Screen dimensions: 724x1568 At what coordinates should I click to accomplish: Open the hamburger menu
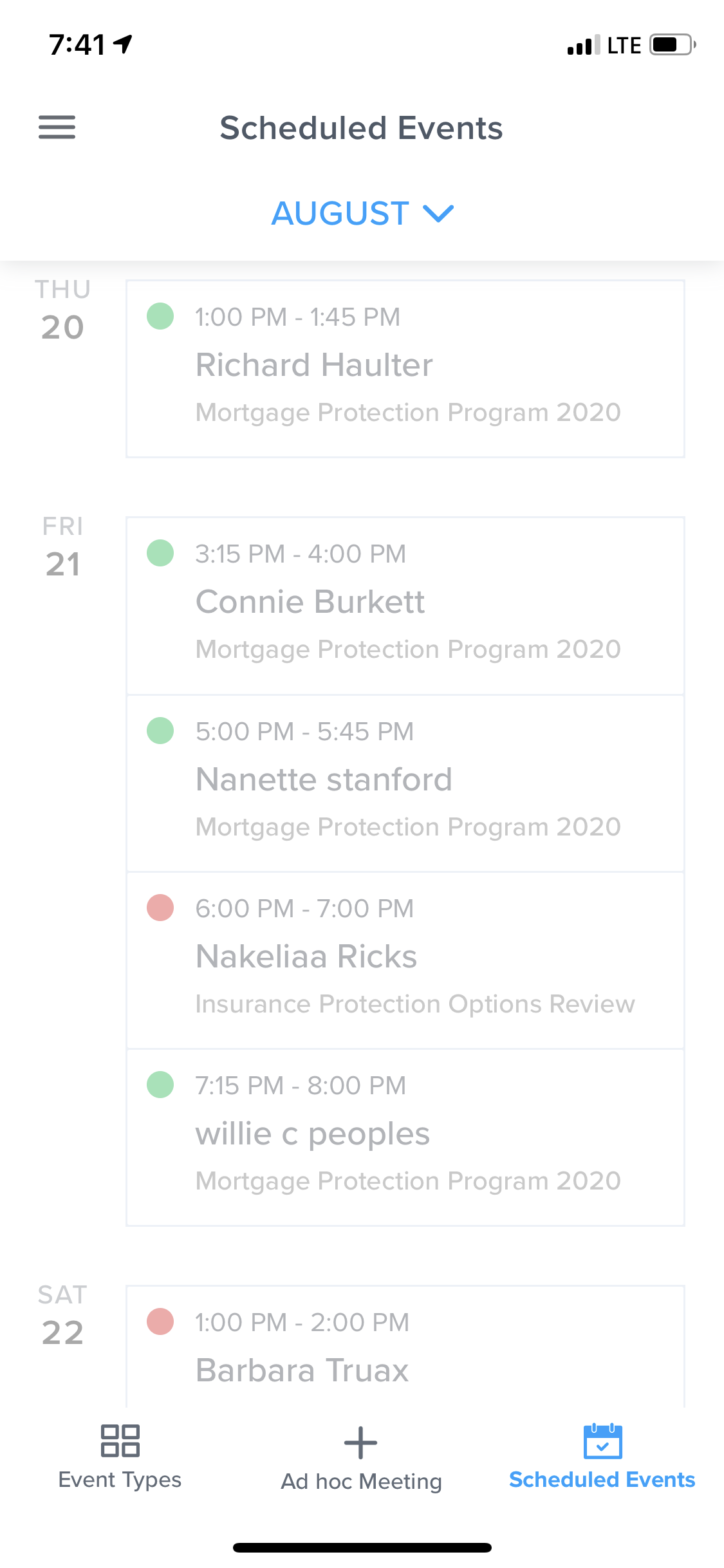[x=57, y=127]
